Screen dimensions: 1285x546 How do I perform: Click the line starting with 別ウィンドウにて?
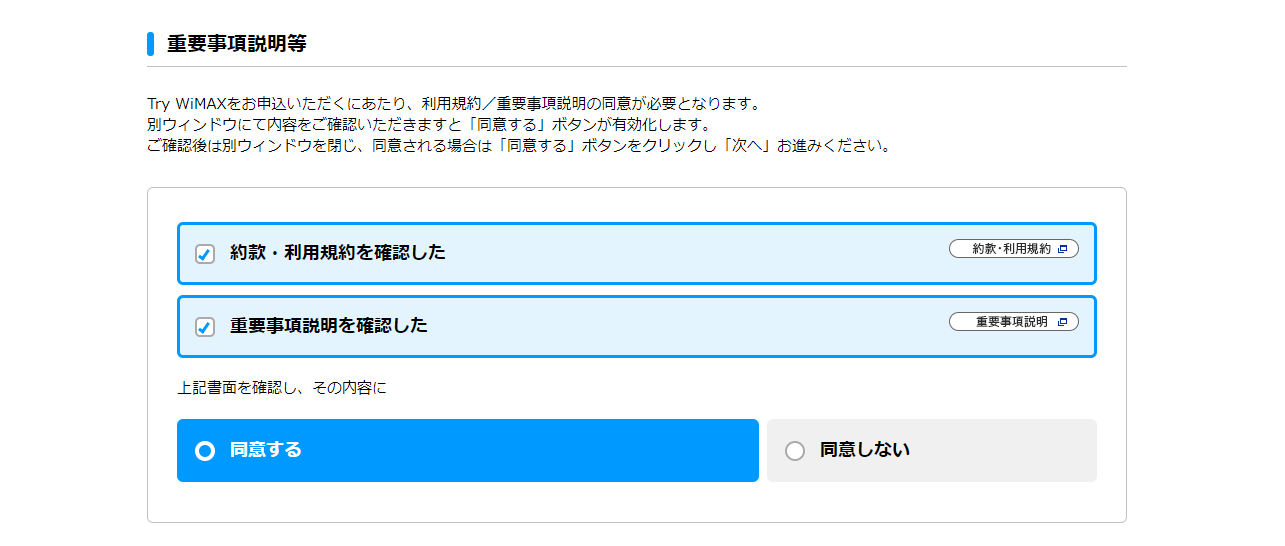[428, 125]
